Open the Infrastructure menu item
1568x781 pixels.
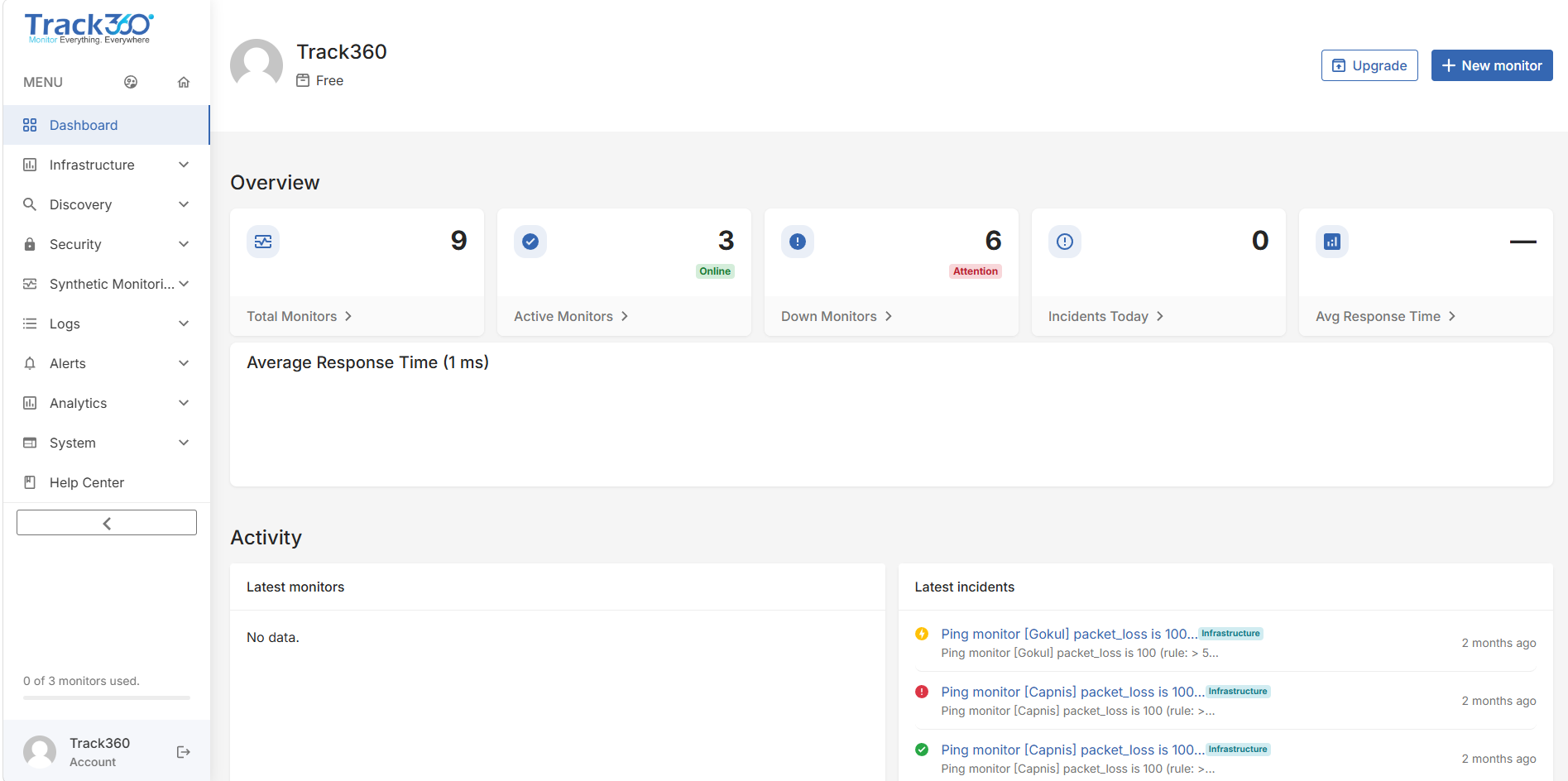click(106, 165)
